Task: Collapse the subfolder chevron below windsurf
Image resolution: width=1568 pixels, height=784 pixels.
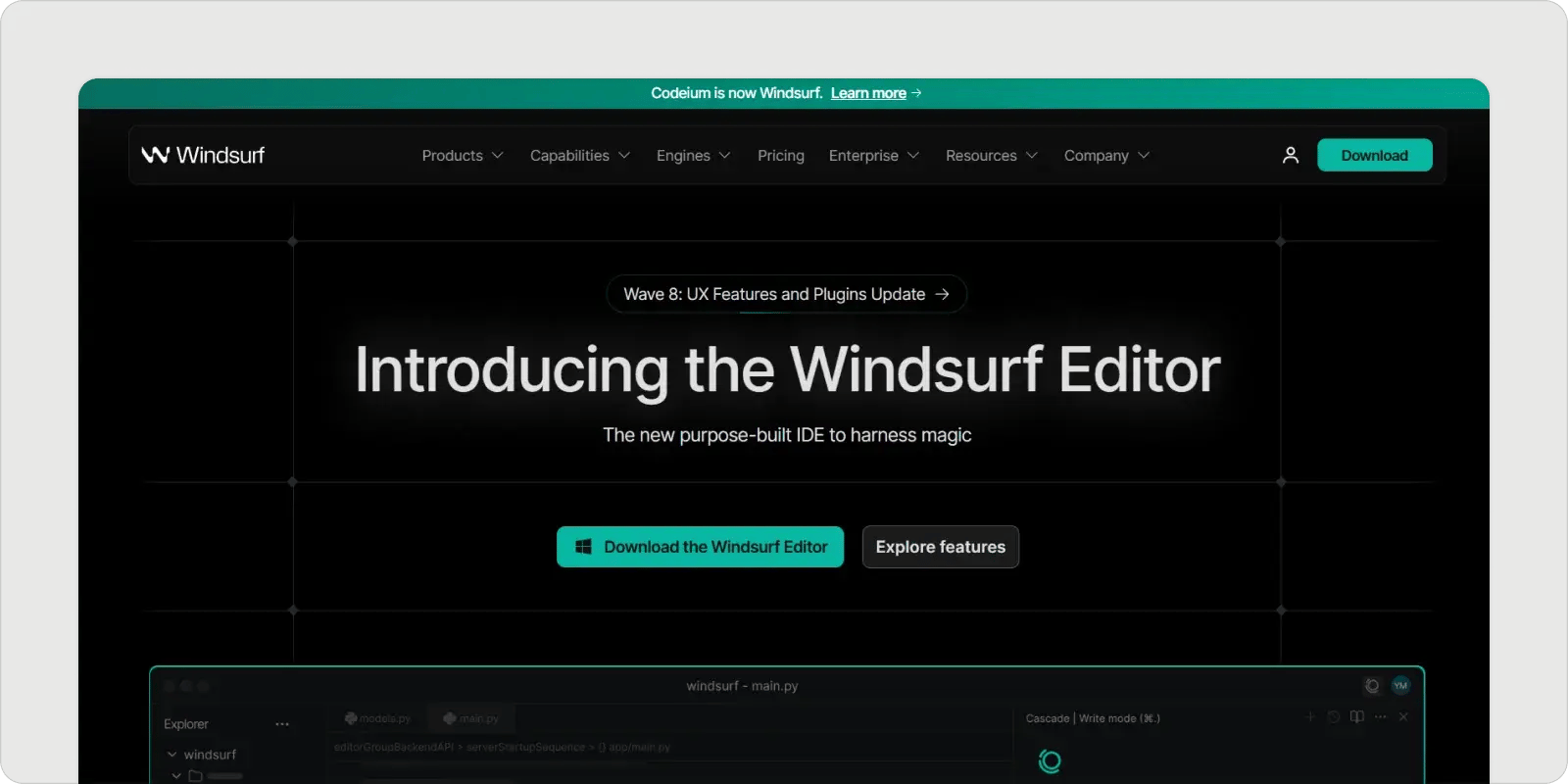Action: 176,776
